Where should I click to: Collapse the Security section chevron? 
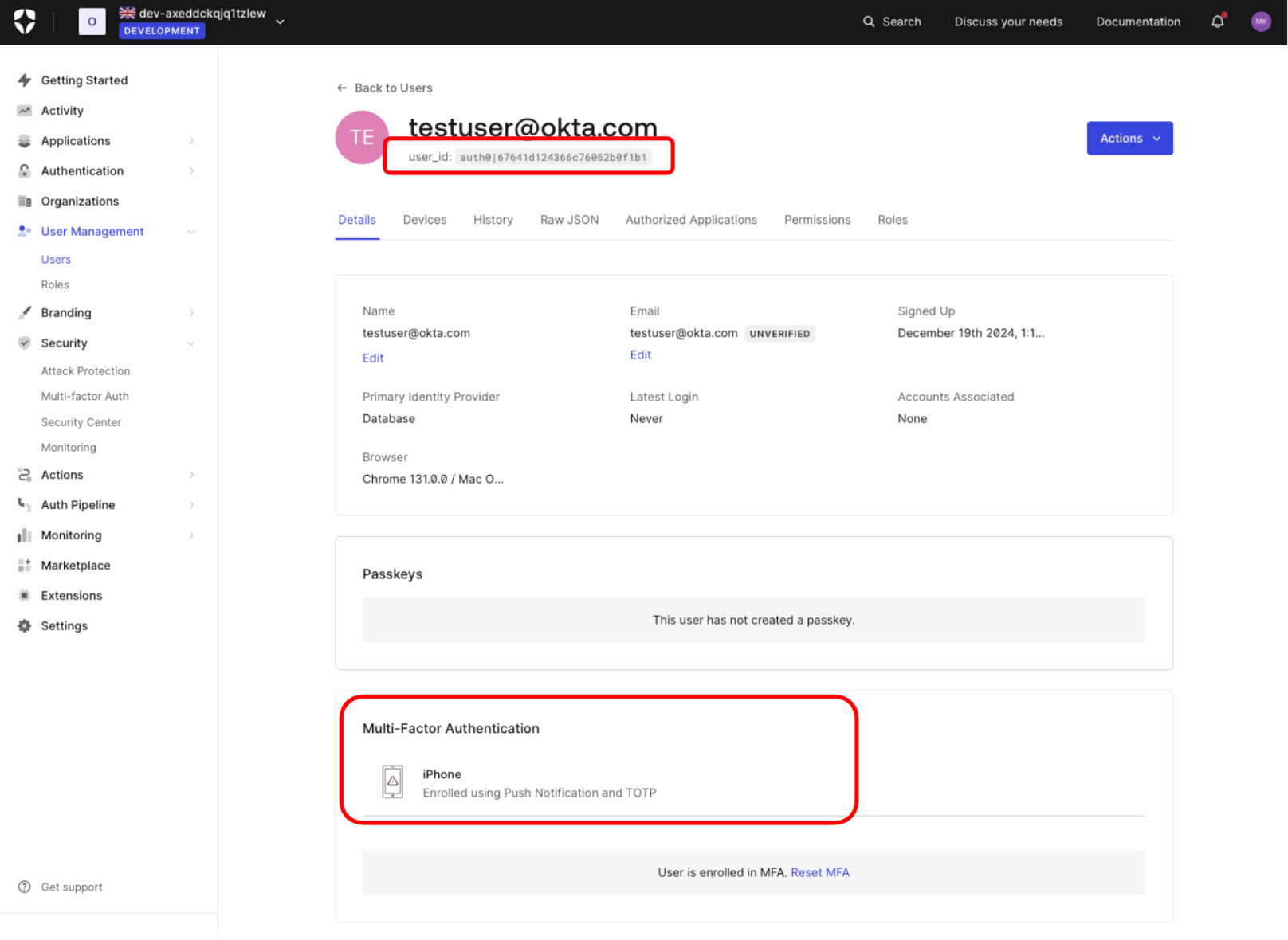191,343
